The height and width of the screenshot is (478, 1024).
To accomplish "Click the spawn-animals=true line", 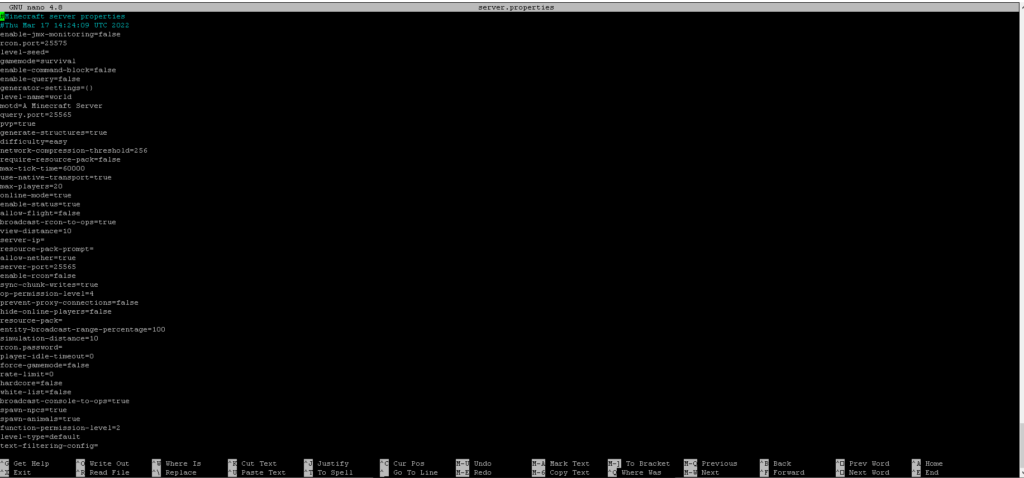I will 40,419.
